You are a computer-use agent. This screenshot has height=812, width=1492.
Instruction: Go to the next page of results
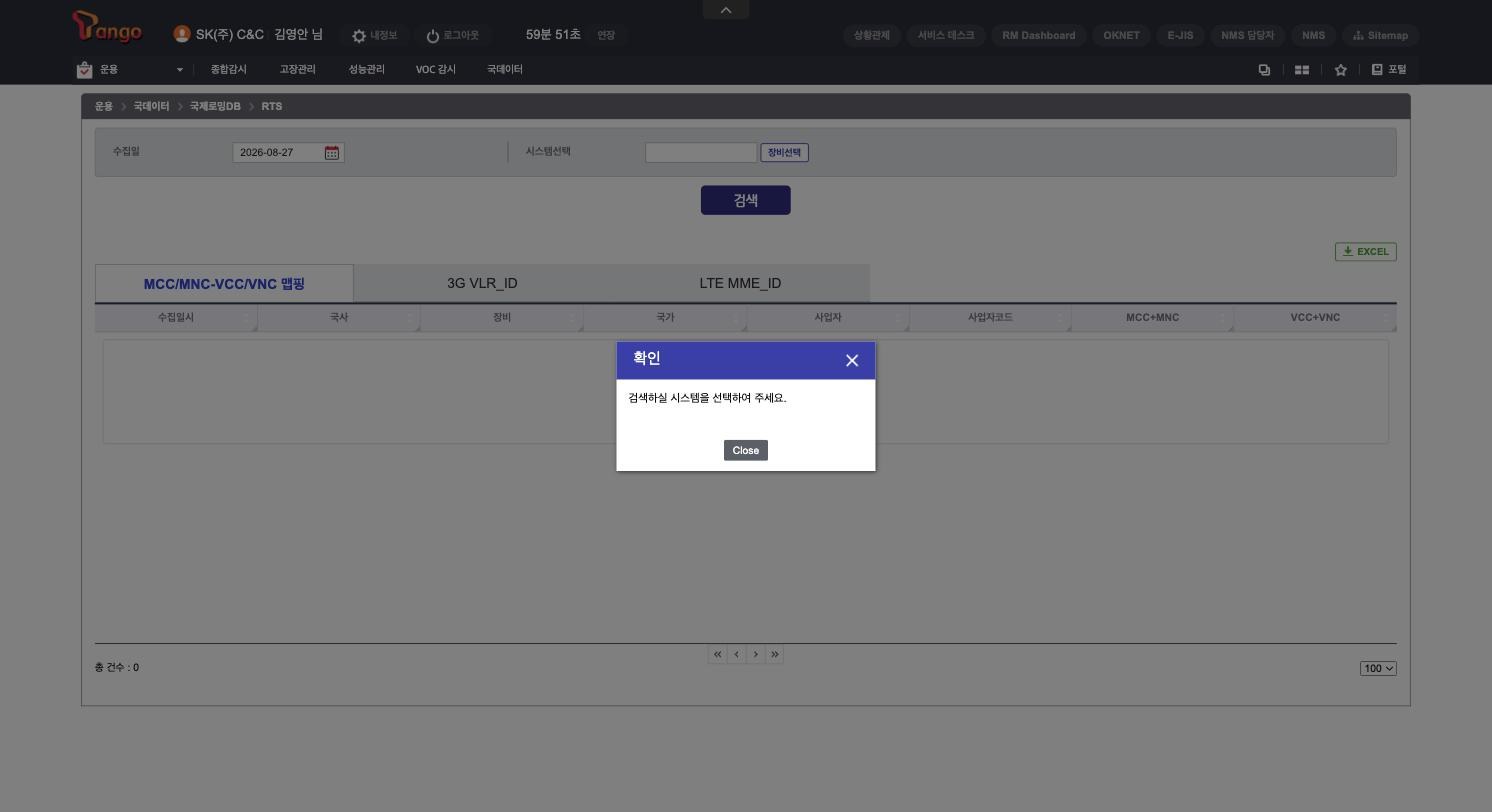[755, 655]
